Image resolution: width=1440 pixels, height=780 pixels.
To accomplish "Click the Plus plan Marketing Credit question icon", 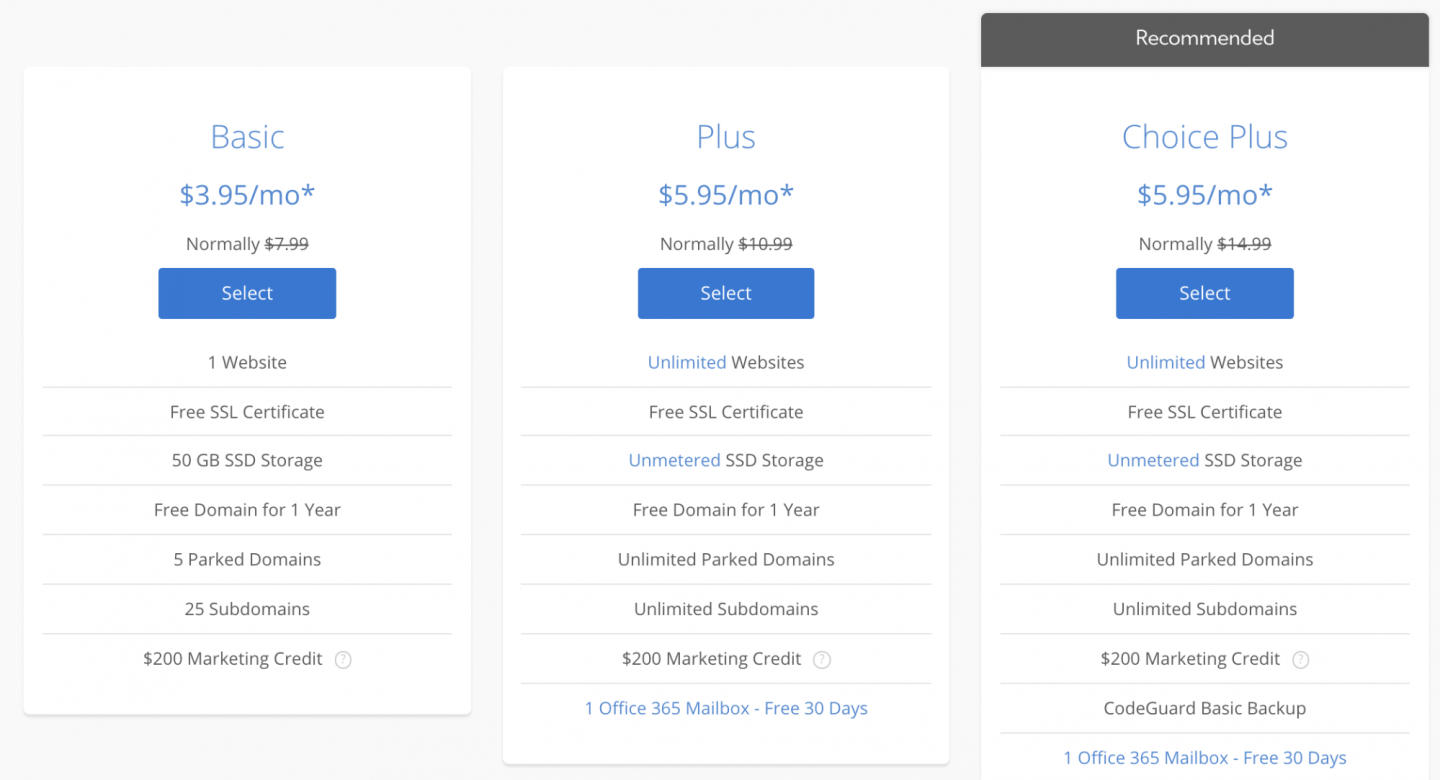I will (822, 660).
